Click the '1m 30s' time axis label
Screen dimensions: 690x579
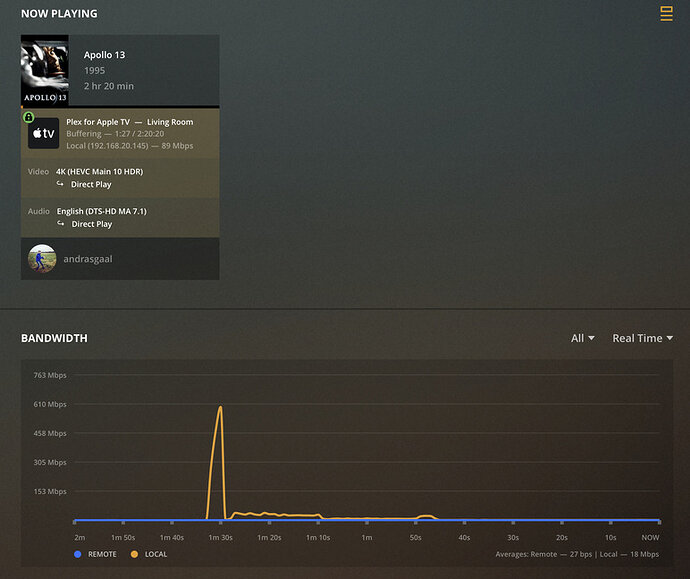click(220, 538)
